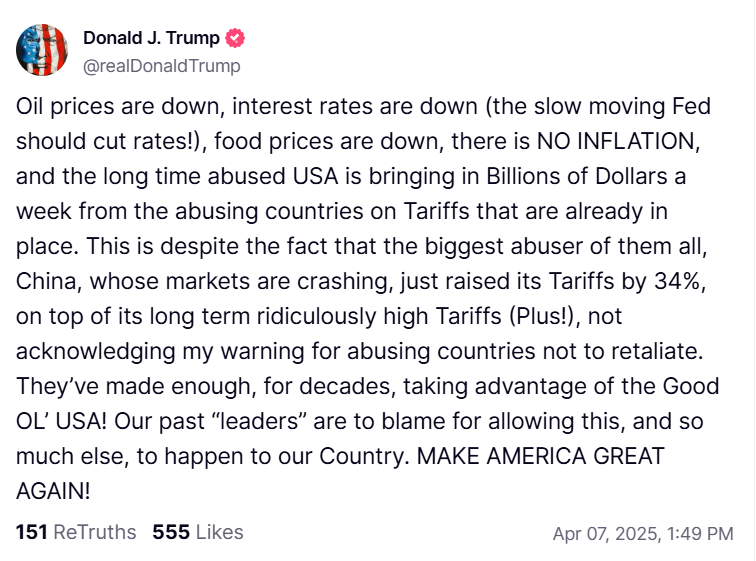Viewport: 756px width, 561px height.
Task: Open the Apr 07, 2025 timestamp
Action: click(x=602, y=533)
